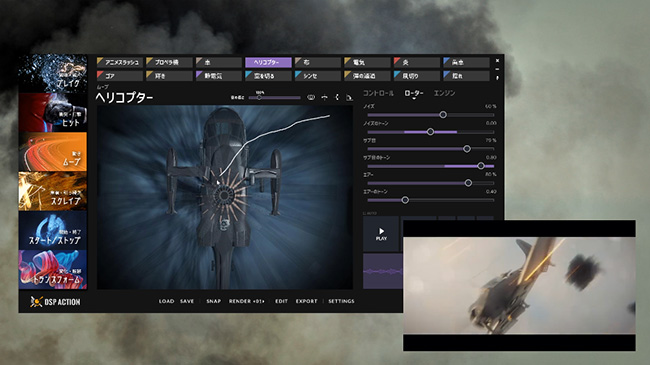Choose the 弾の通過 preset

(367, 76)
